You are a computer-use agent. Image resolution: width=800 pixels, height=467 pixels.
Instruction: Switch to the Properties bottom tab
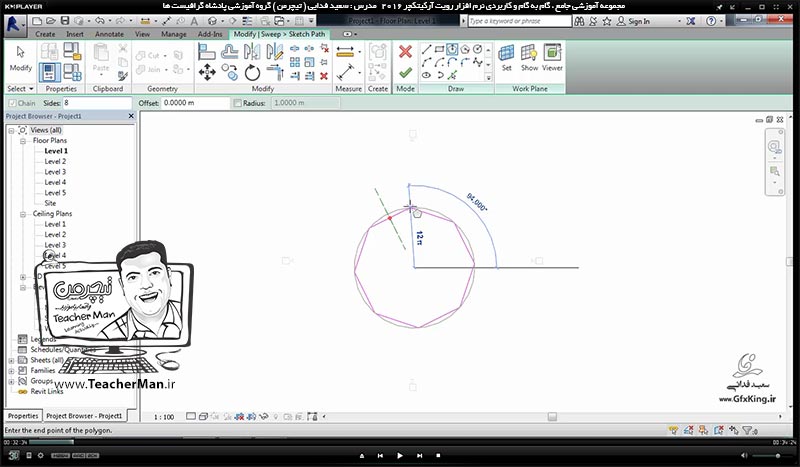[x=23, y=416]
